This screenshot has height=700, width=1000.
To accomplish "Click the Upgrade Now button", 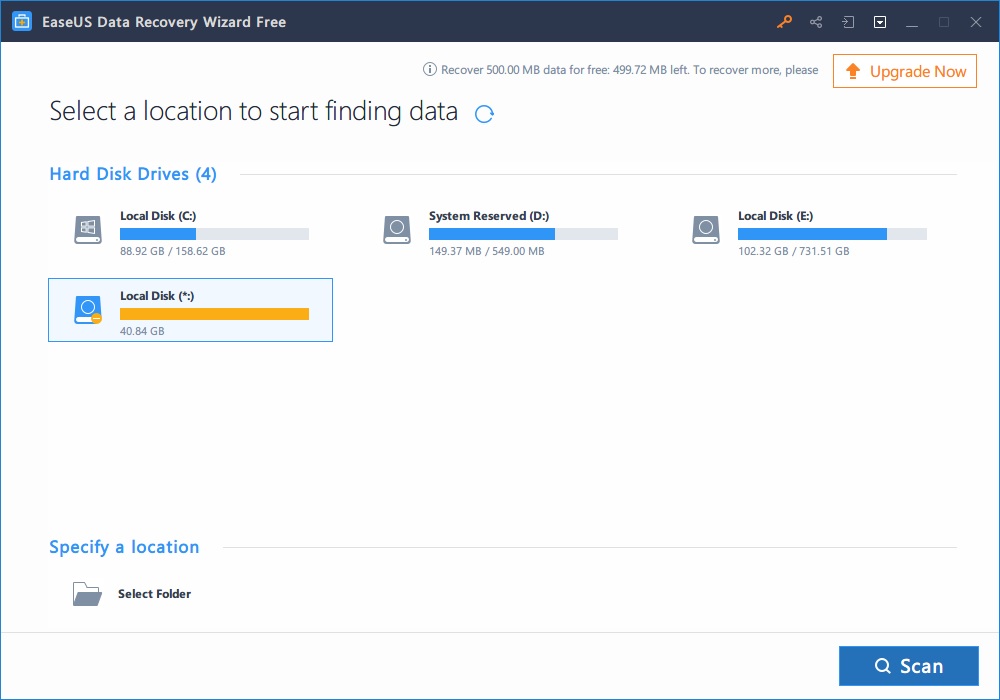I will tap(904, 71).
